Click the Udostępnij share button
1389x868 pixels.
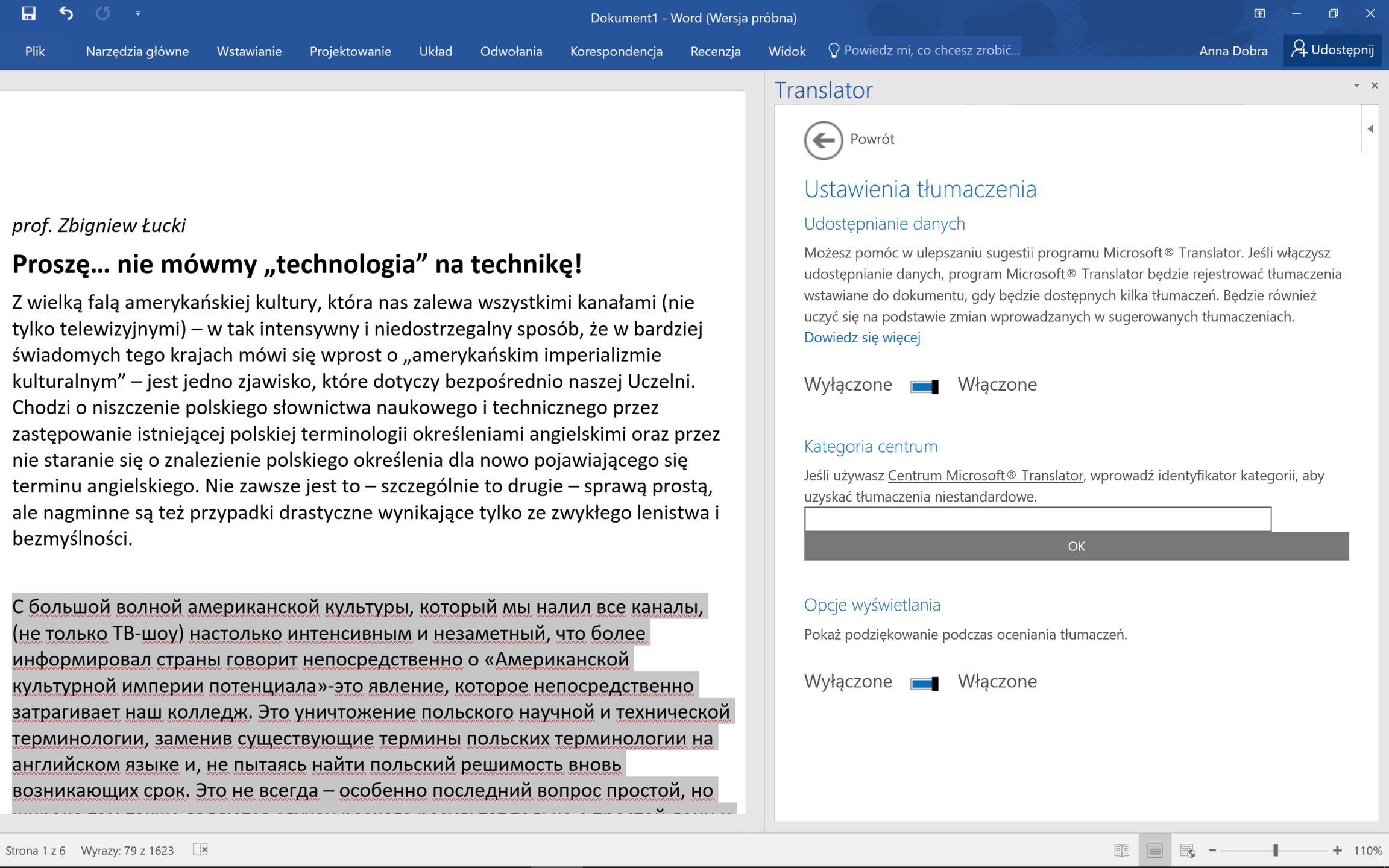pyautogui.click(x=1332, y=50)
